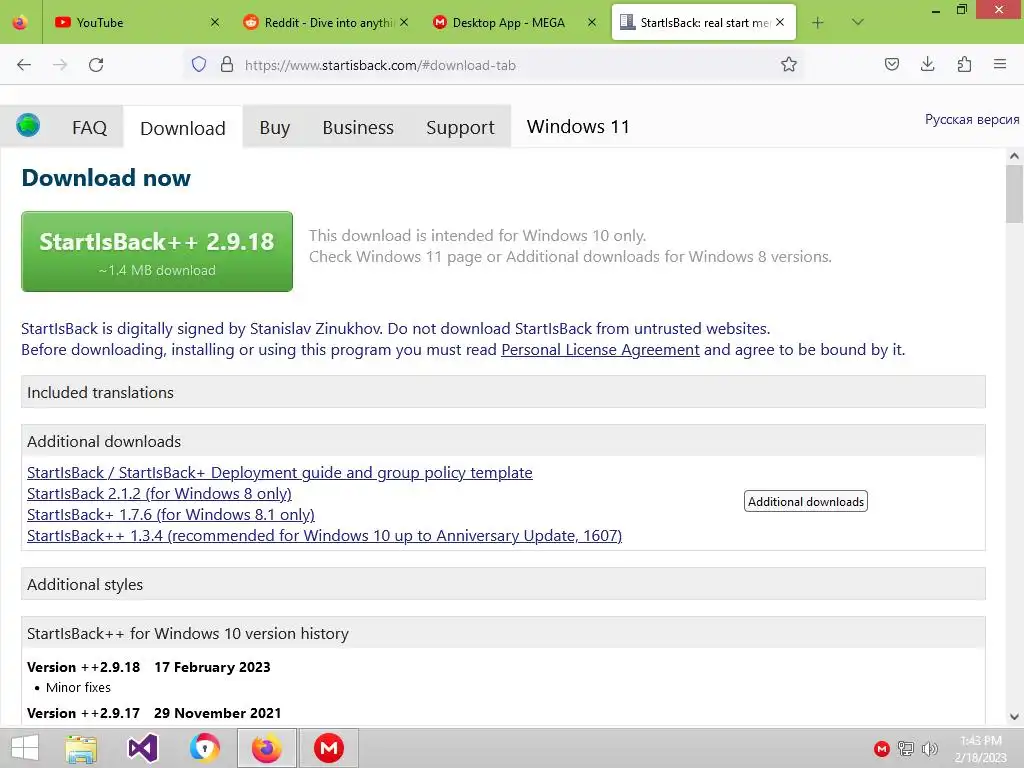Open the Chromium browser taskbar icon
The width and height of the screenshot is (1024, 768).
click(204, 748)
